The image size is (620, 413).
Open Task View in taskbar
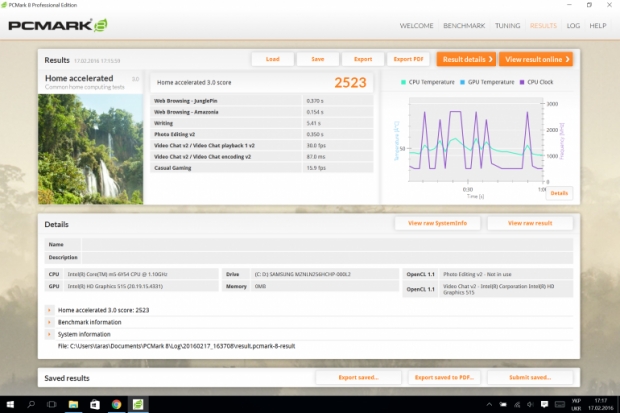(51, 404)
